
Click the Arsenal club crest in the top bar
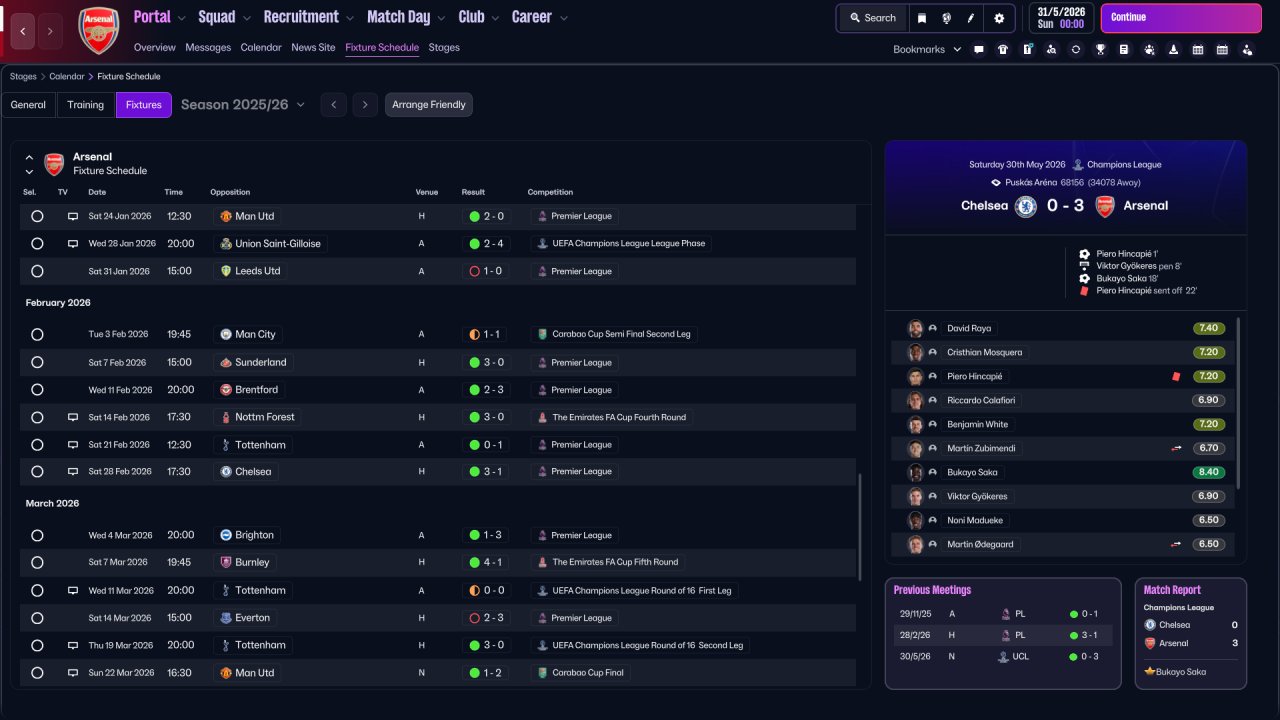[98, 30]
